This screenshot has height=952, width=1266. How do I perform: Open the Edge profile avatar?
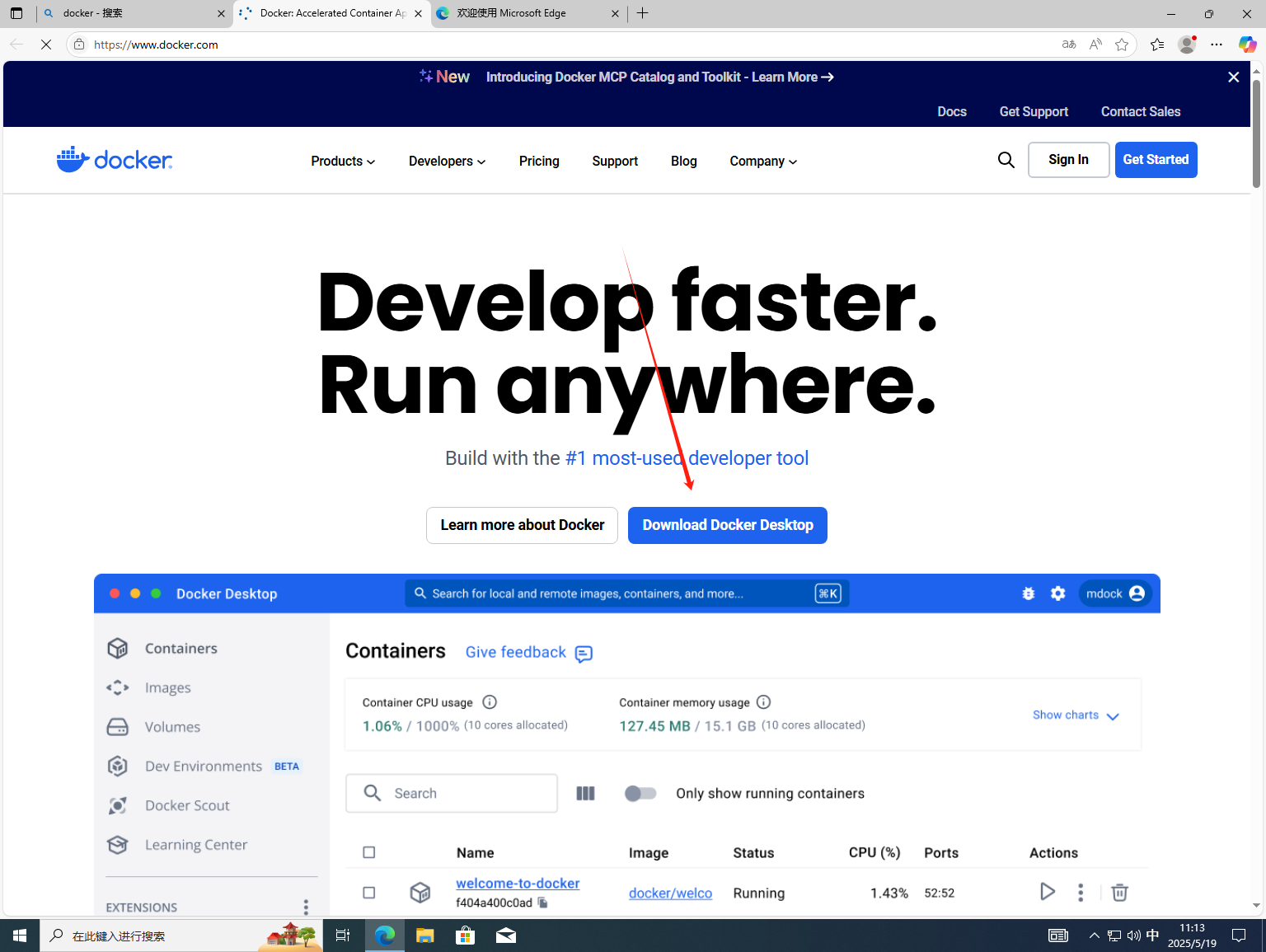[1187, 45]
